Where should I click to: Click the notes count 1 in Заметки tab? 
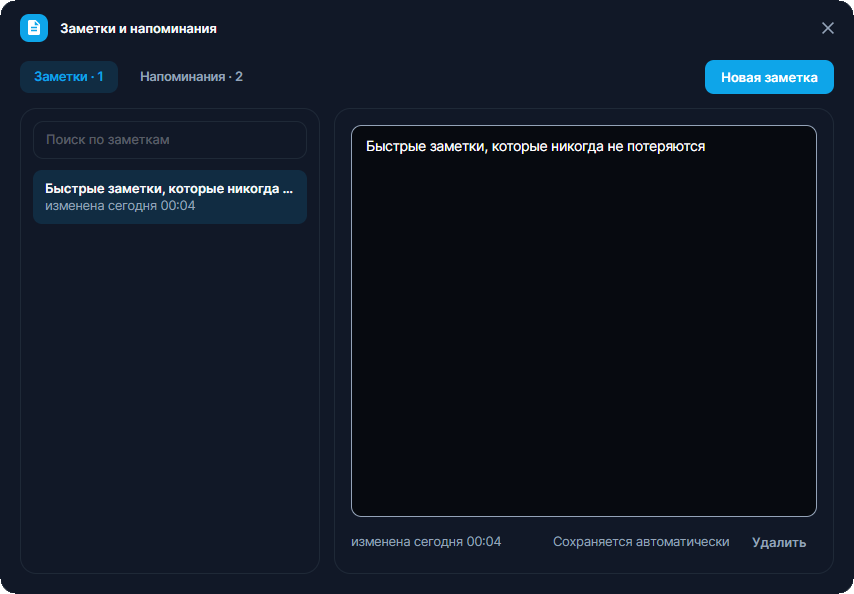[100, 77]
